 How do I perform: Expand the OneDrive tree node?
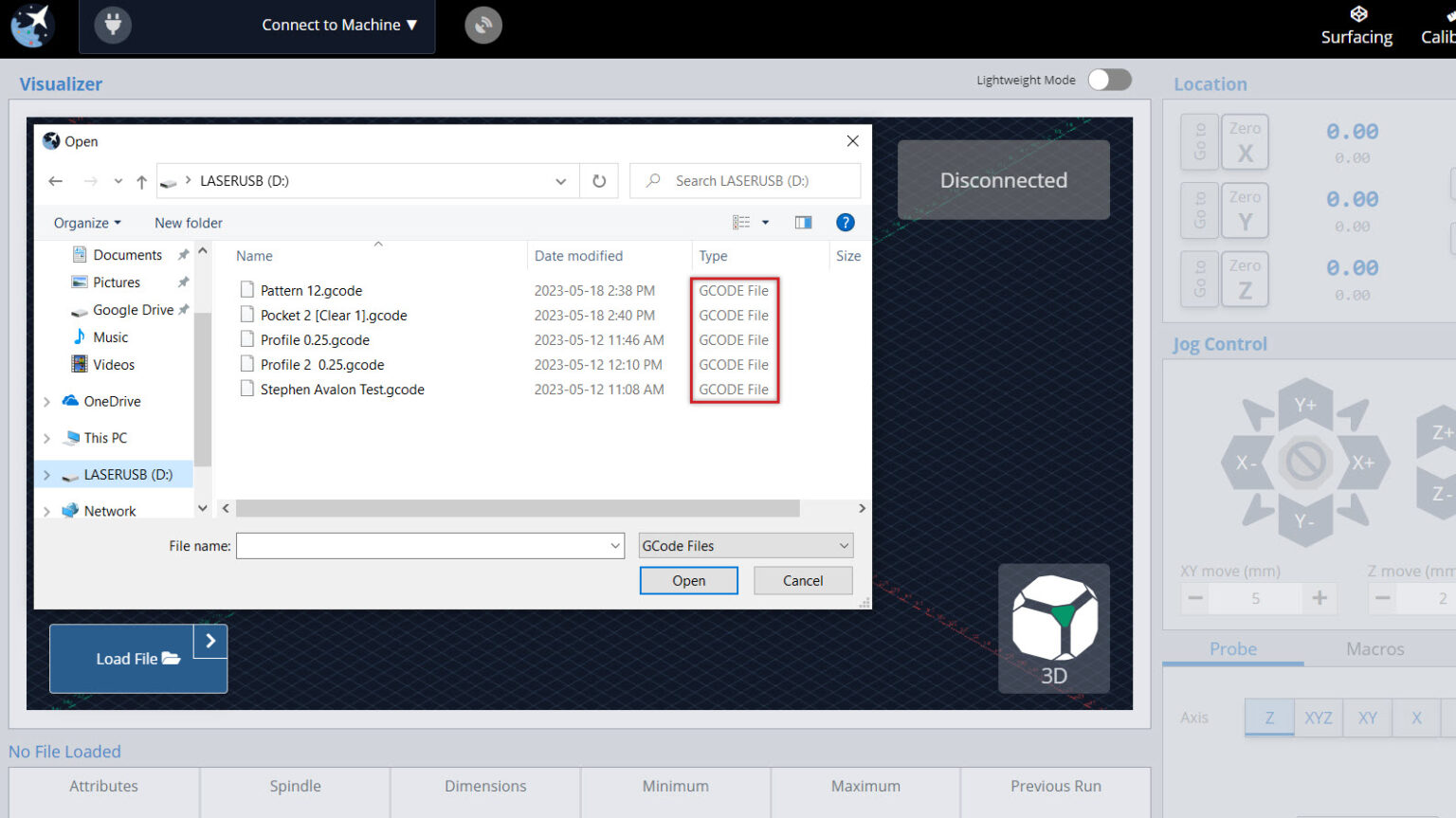click(47, 402)
